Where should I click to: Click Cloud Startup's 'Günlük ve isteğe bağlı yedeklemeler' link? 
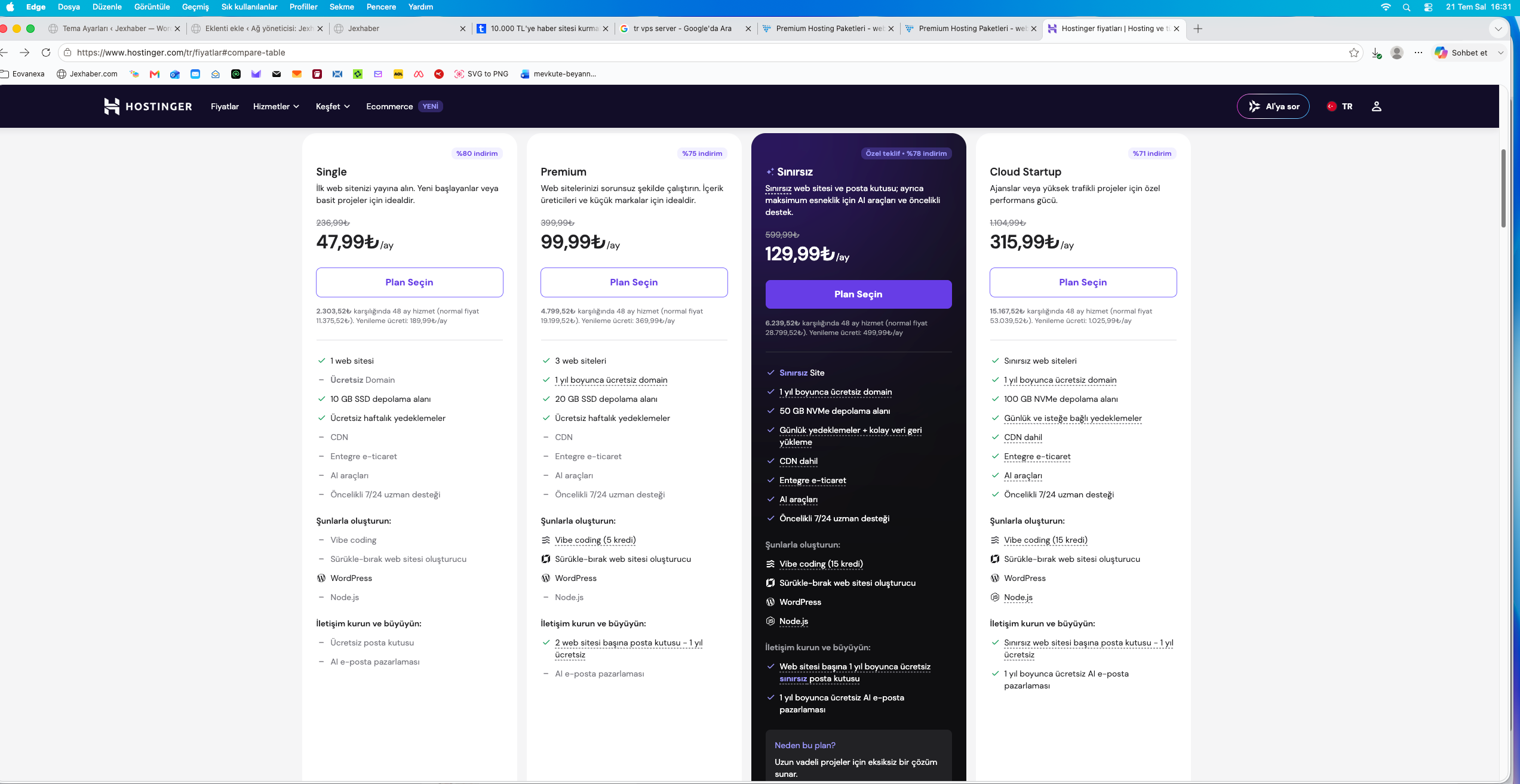click(x=1073, y=418)
